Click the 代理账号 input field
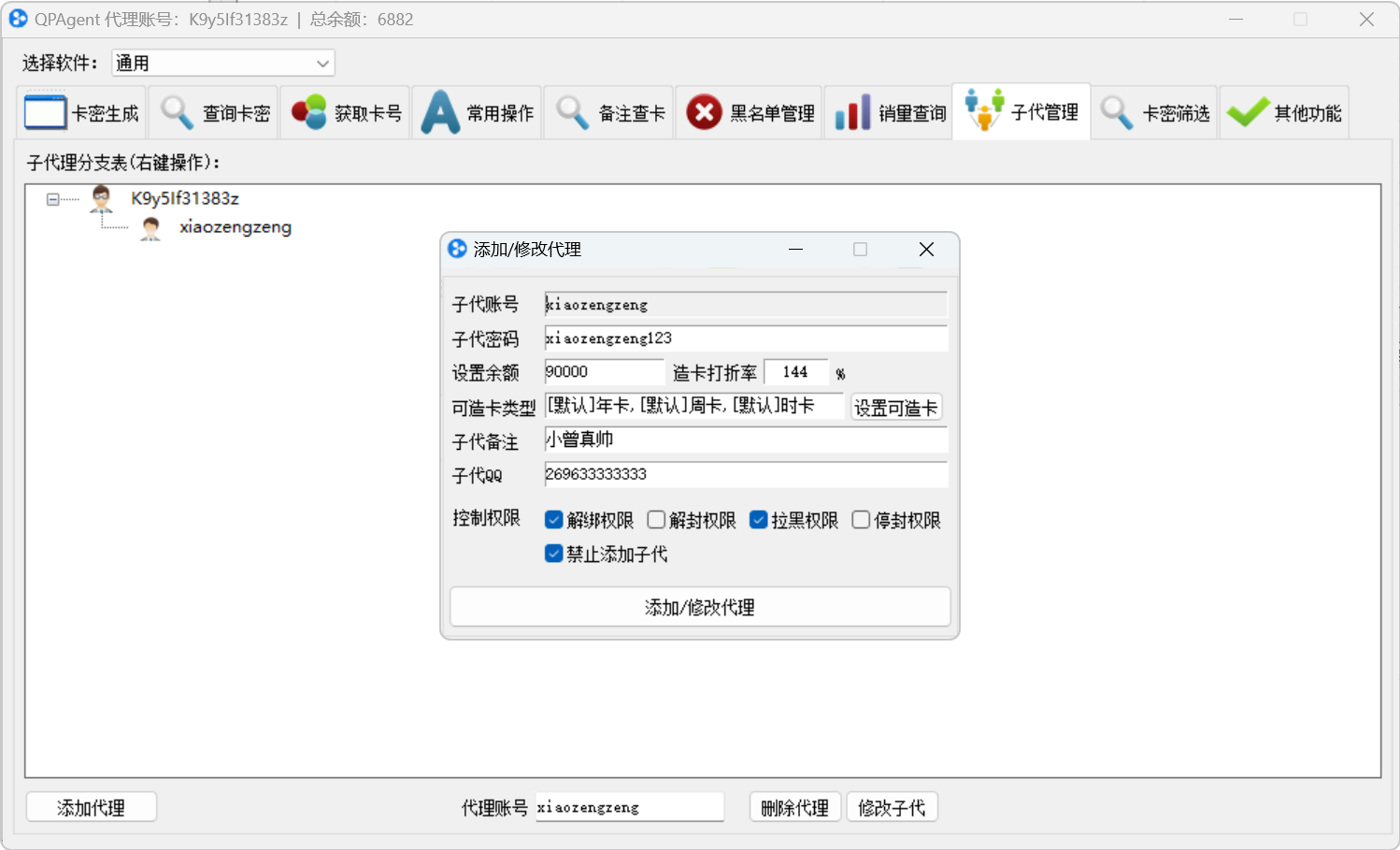 point(628,806)
